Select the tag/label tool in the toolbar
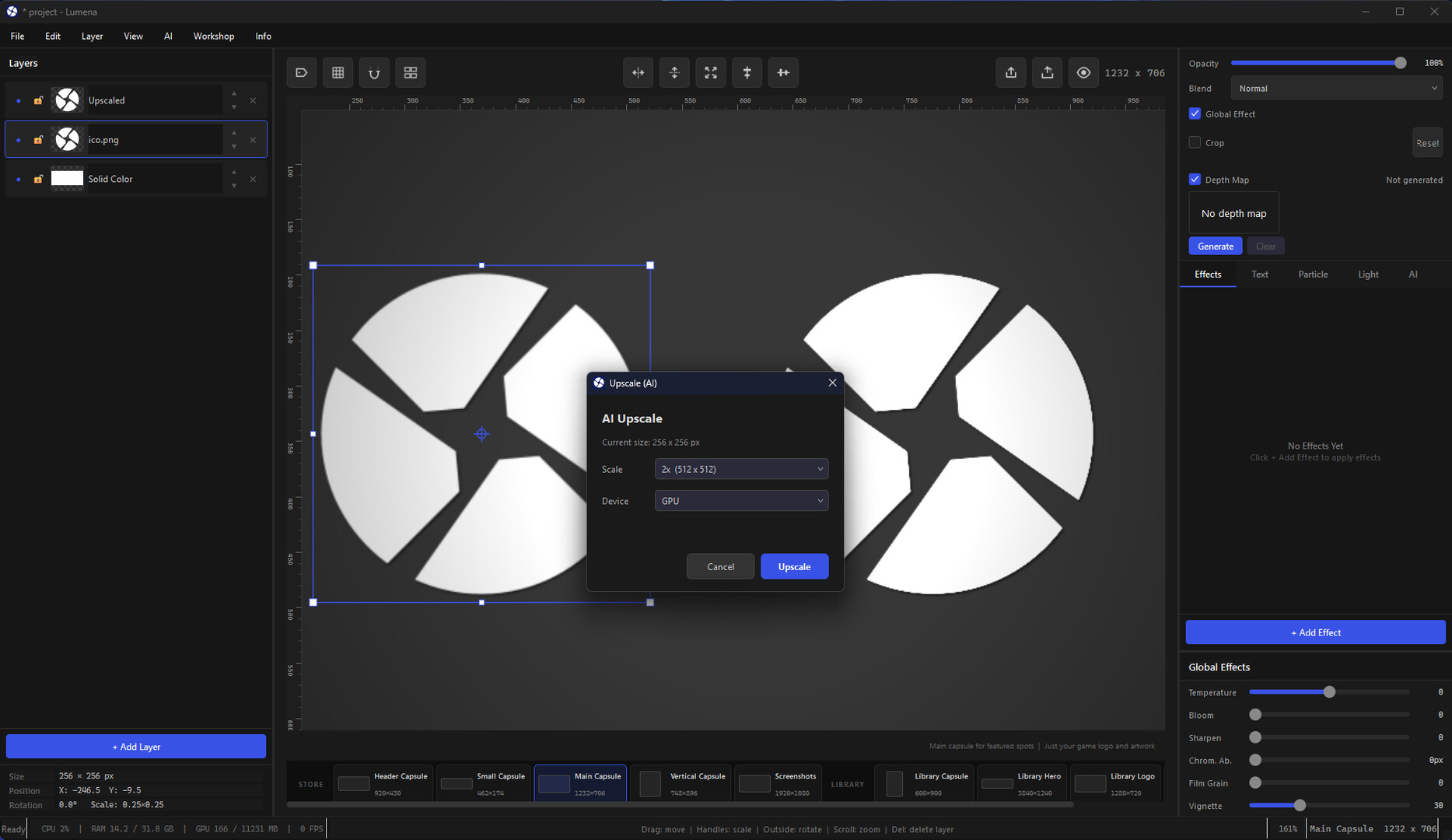This screenshot has height=840, width=1452. click(302, 72)
